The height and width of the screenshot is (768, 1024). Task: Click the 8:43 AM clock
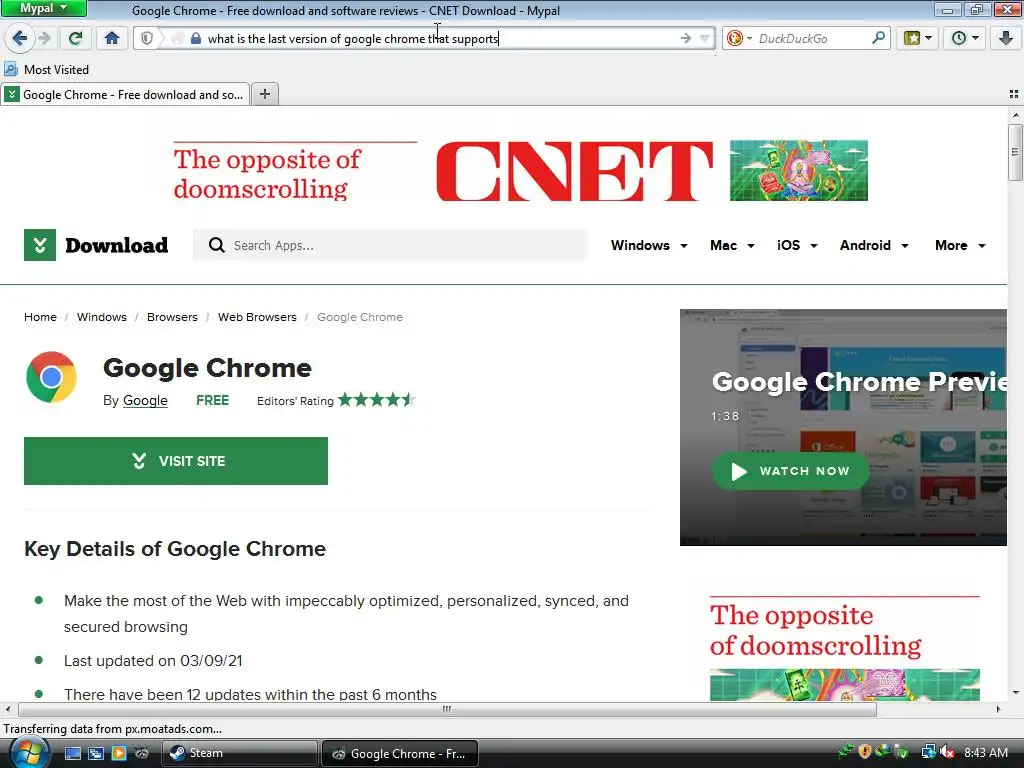click(985, 753)
